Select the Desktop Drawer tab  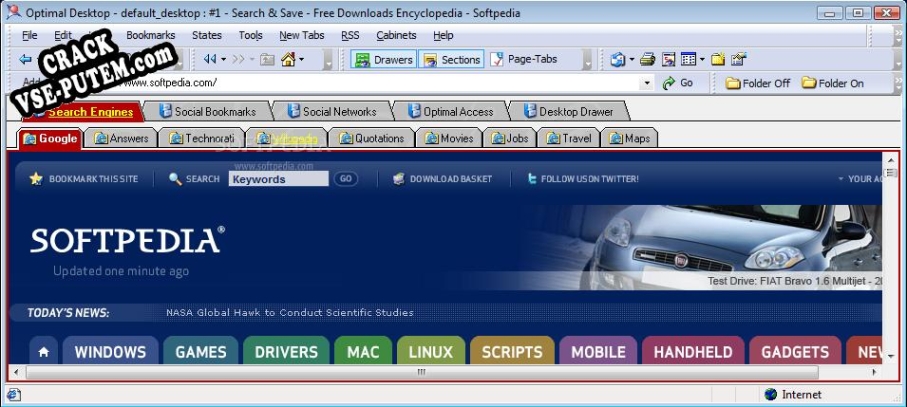569,112
